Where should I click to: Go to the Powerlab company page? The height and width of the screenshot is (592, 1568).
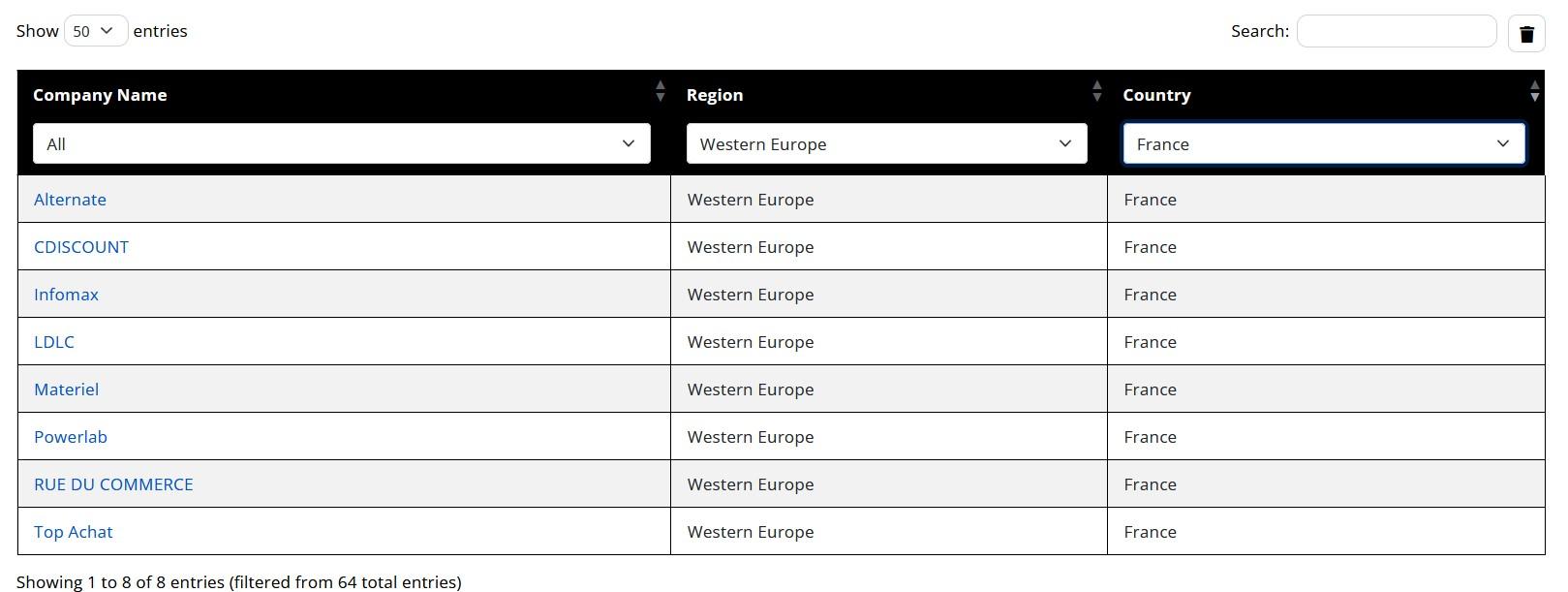(x=71, y=437)
